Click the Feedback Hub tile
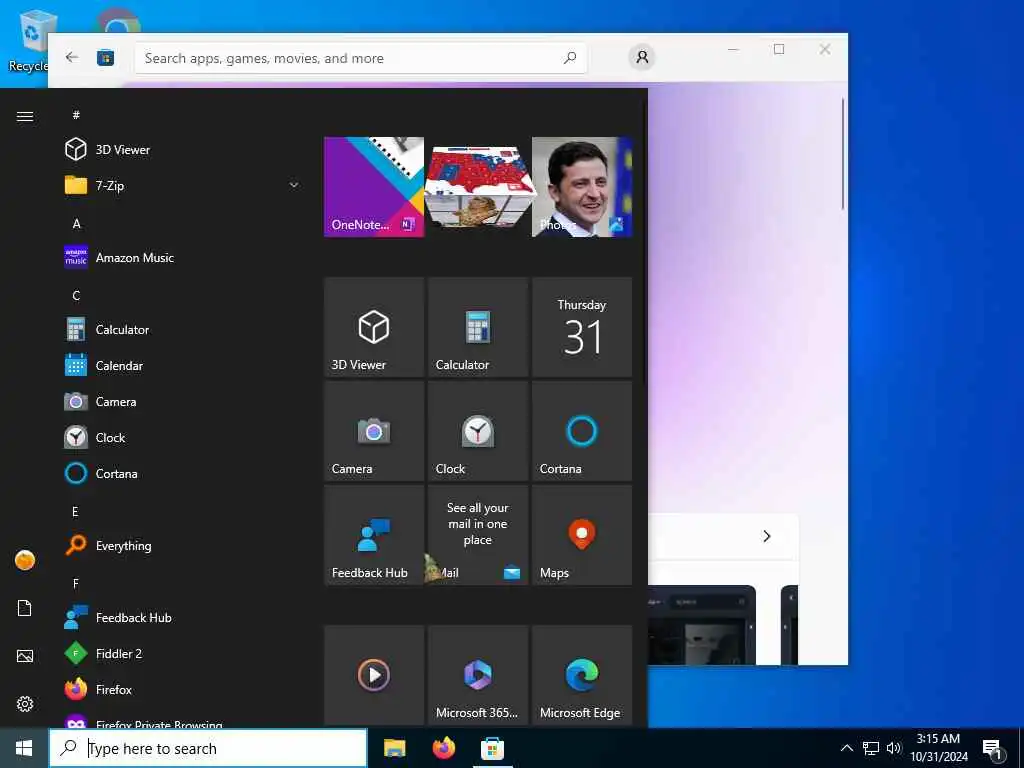The image size is (1024, 768). pos(374,535)
